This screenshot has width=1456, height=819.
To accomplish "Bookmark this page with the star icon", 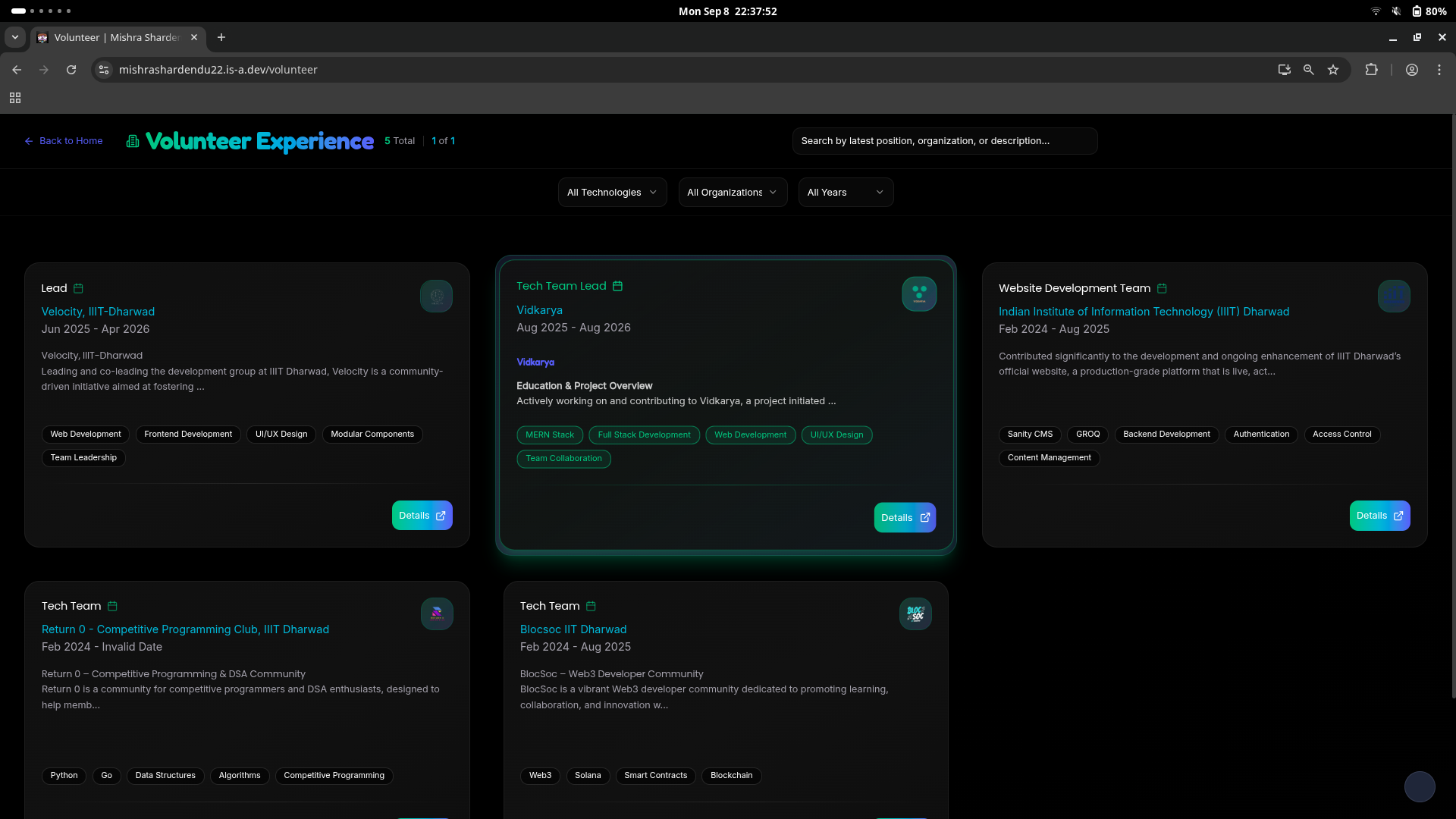I will point(1333,70).
